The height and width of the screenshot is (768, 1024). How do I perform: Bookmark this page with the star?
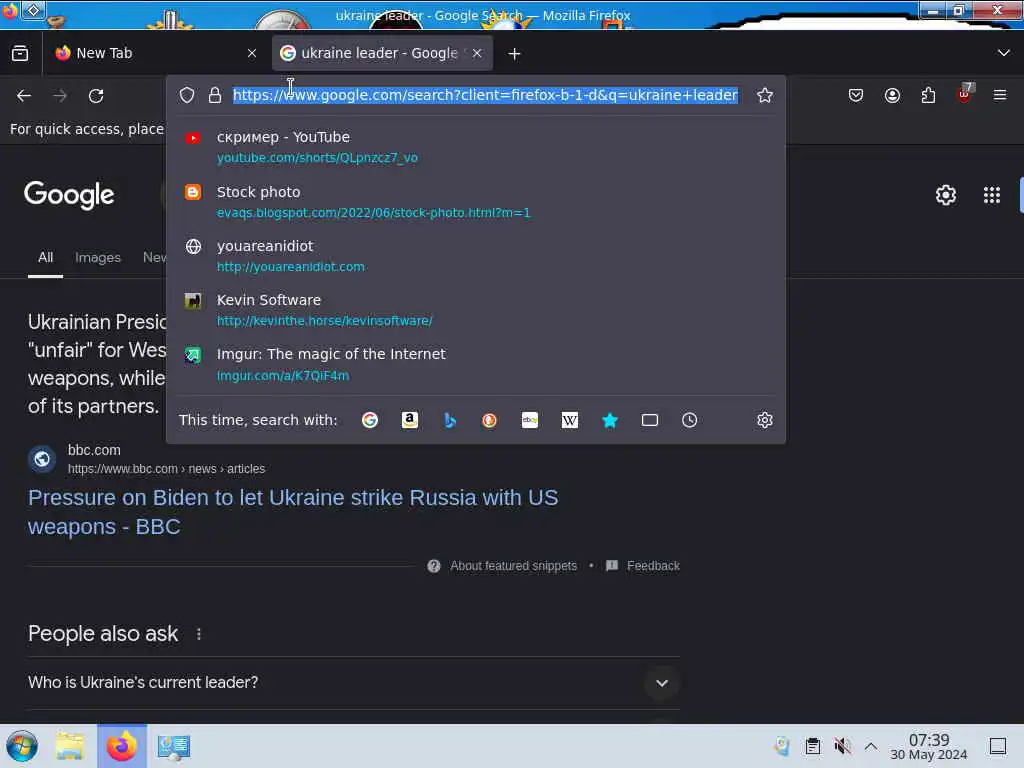click(x=765, y=95)
